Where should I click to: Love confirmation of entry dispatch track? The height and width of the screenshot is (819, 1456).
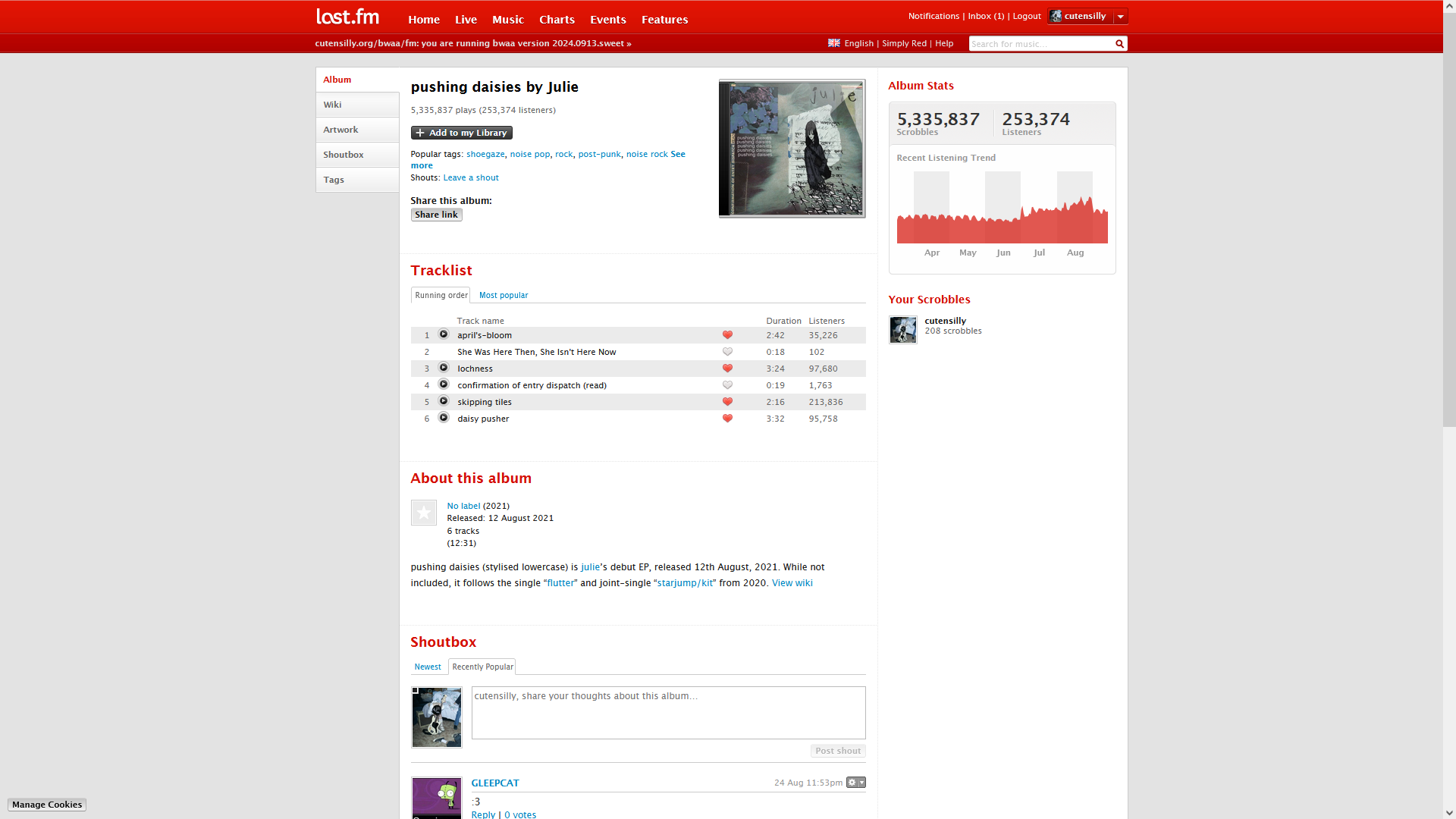tap(727, 385)
